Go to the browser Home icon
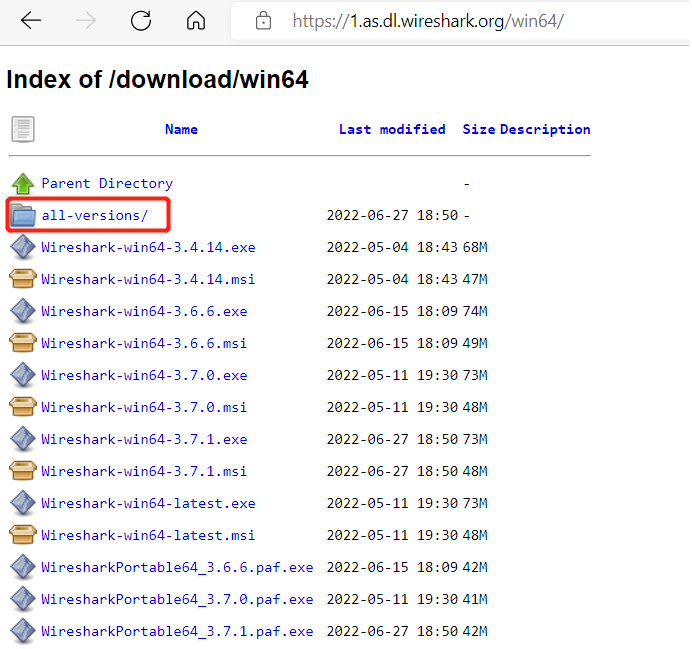The width and height of the screenshot is (692, 649). (196, 20)
